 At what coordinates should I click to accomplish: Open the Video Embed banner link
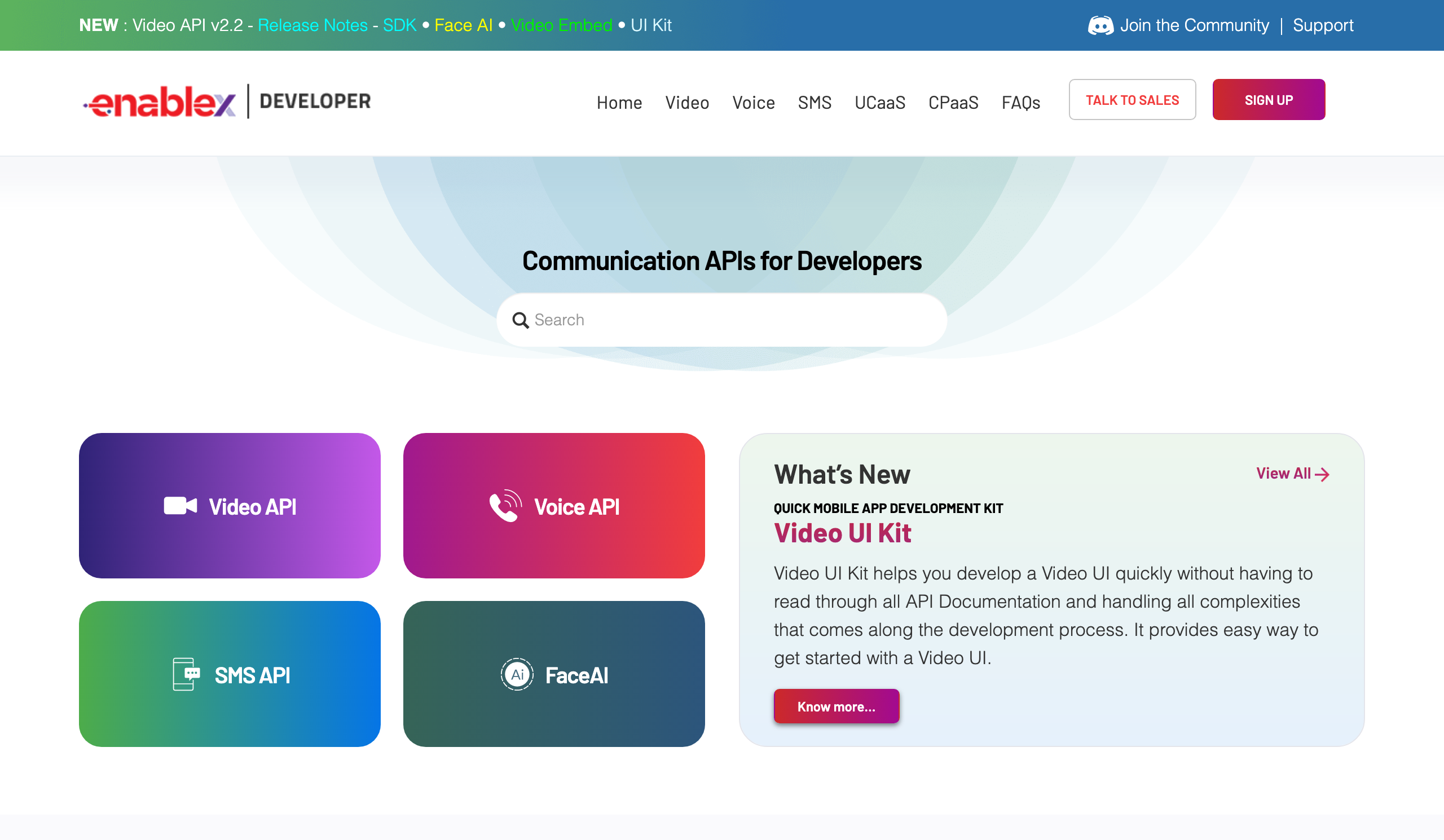click(561, 25)
